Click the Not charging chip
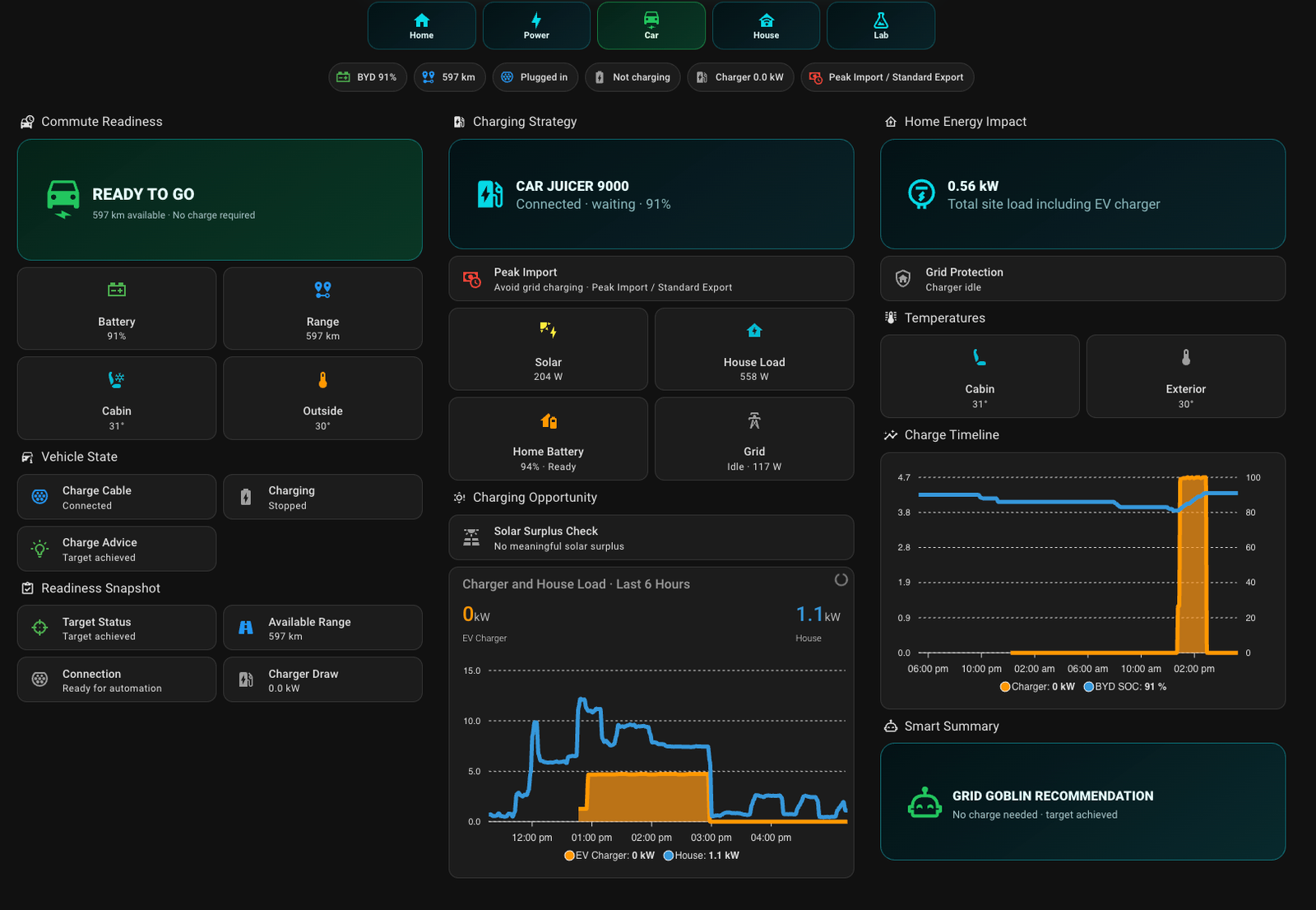 [633, 77]
